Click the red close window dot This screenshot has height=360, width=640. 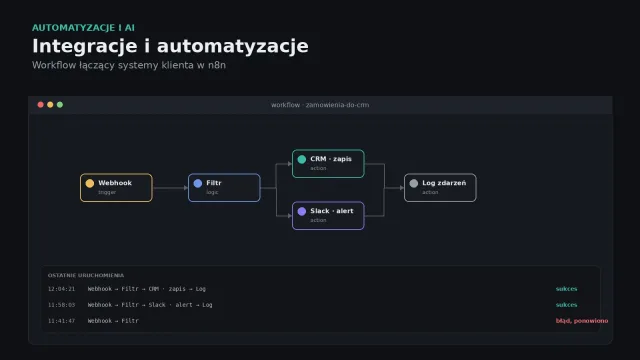tap(40, 105)
